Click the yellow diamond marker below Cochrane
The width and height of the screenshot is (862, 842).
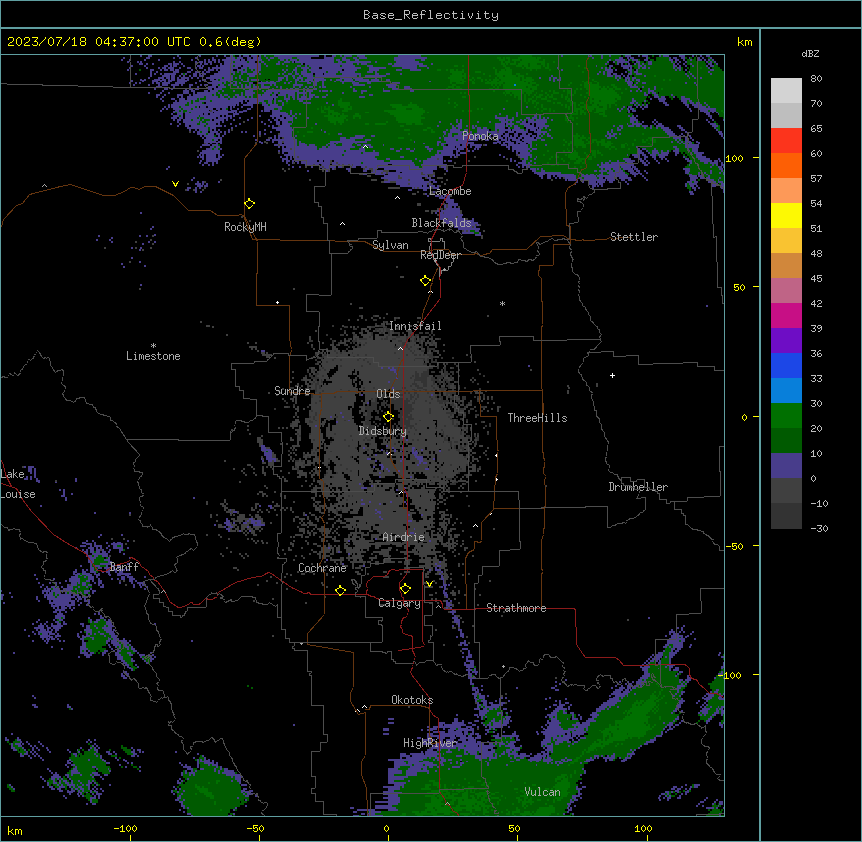pos(341,590)
